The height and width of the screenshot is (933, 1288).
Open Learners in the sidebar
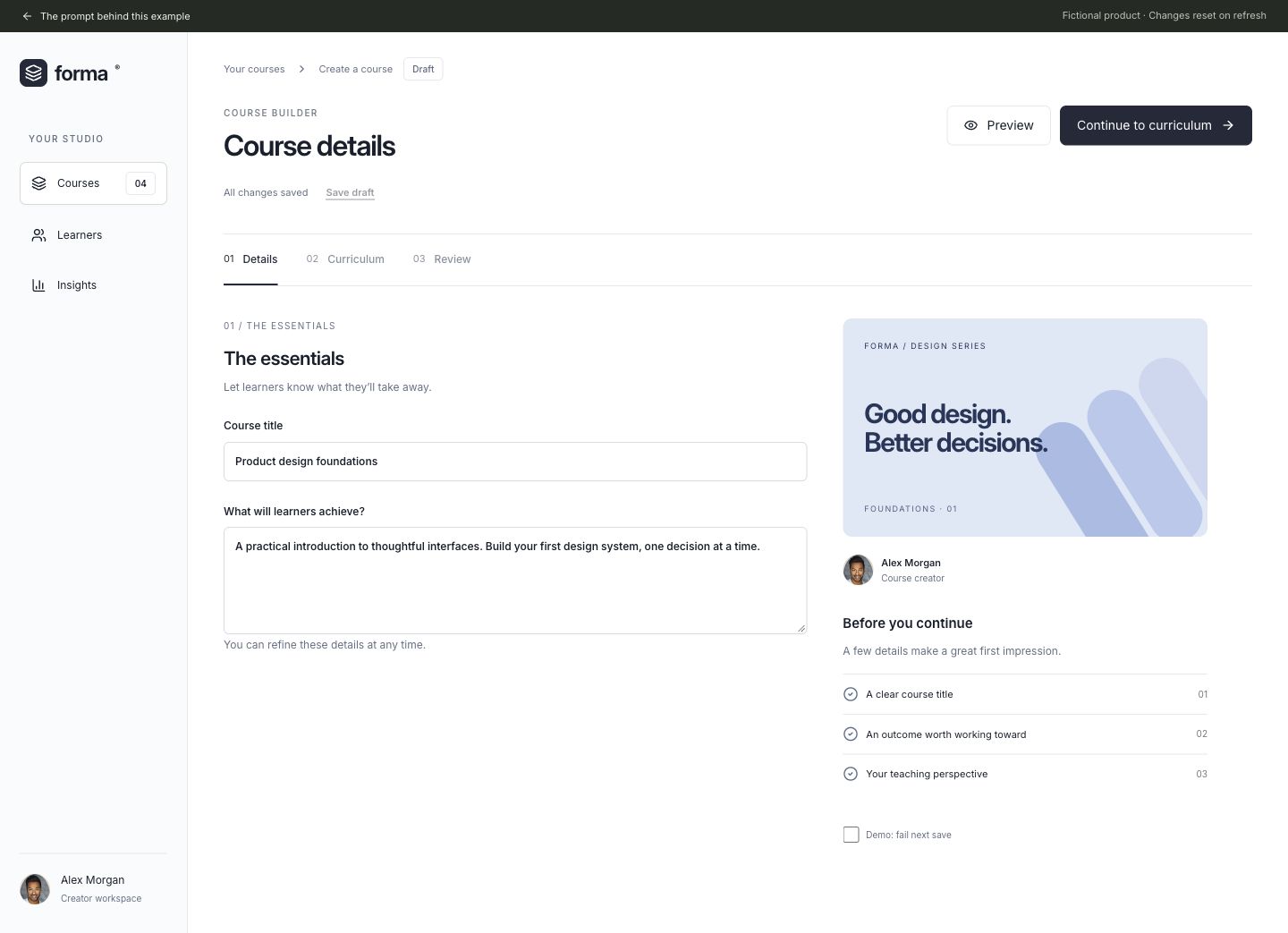pyautogui.click(x=93, y=235)
